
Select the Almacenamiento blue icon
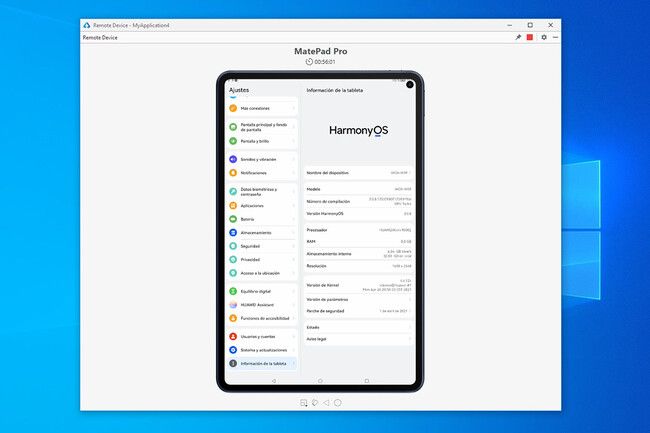pos(233,232)
